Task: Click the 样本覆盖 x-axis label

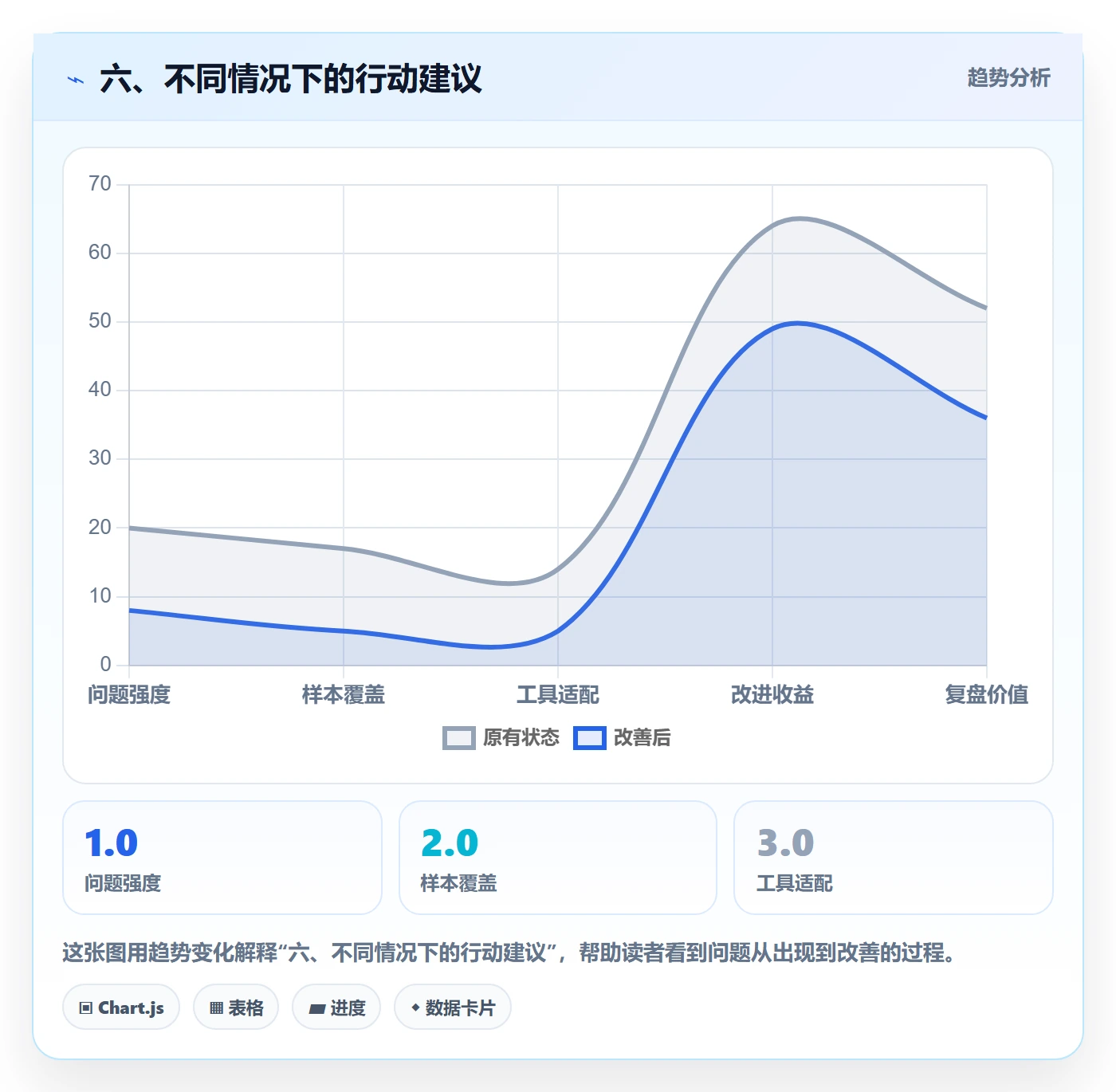Action: coord(344,695)
